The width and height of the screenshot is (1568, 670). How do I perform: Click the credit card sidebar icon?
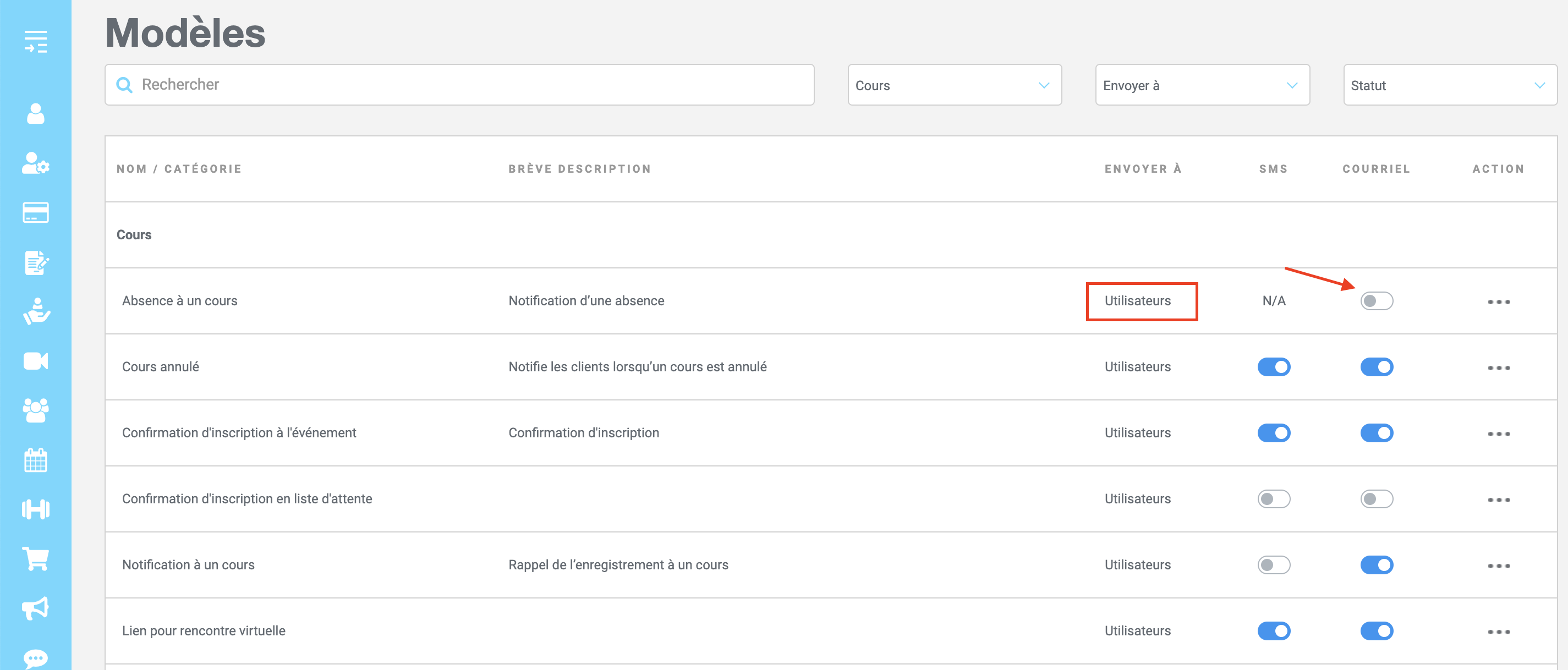pos(35,212)
